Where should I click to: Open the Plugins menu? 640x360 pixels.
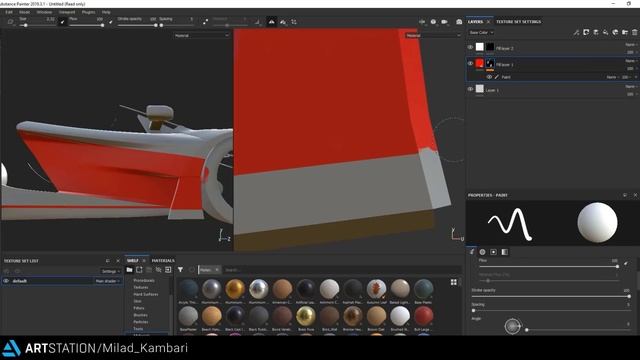point(88,12)
